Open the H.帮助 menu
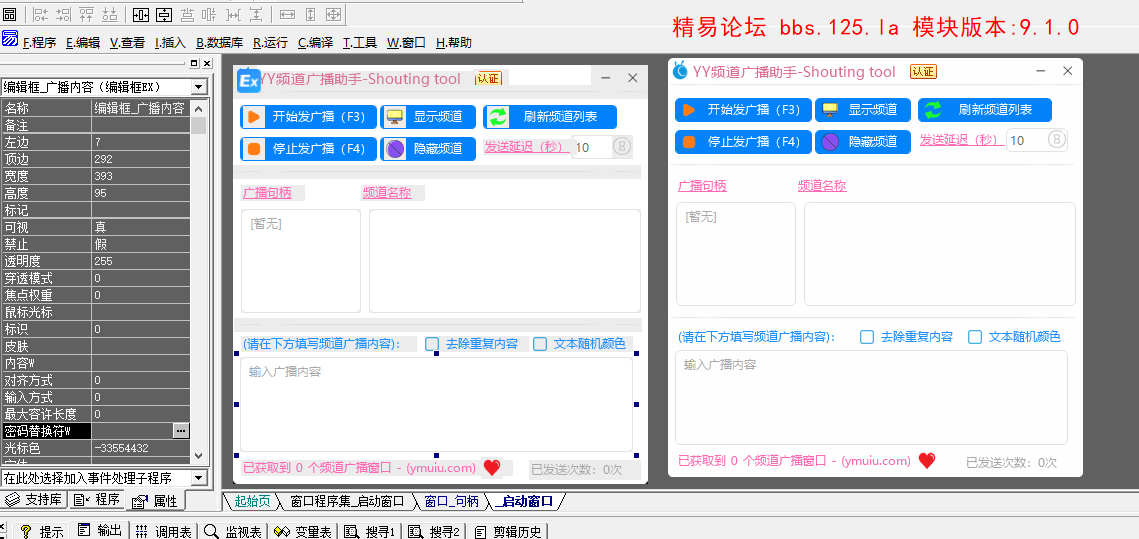Image resolution: width=1139 pixels, height=539 pixels. pyautogui.click(x=453, y=43)
